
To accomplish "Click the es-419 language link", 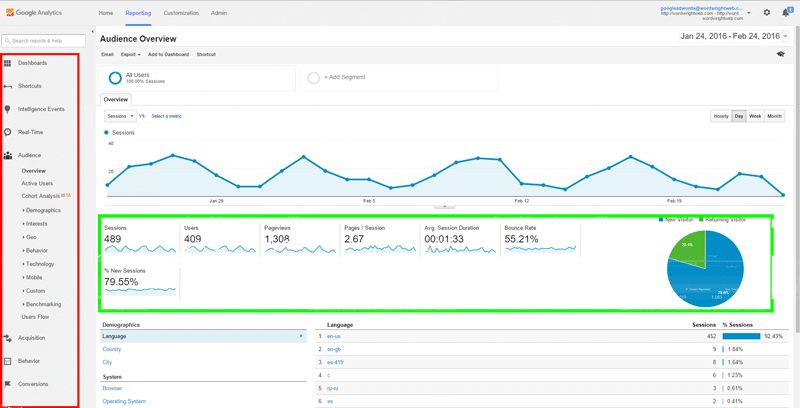I will [335, 363].
